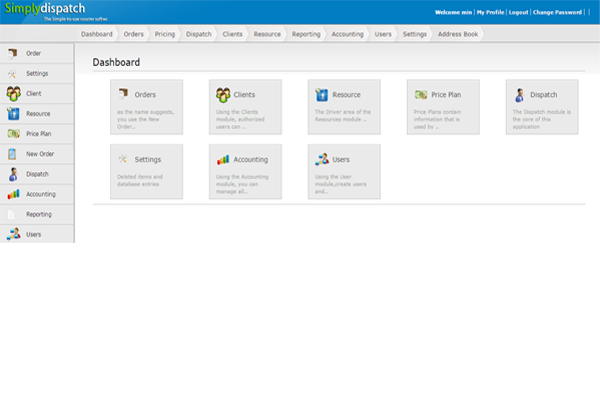Select the Users navigation tab
Screen dimensions: 600x400
pyautogui.click(x=383, y=34)
